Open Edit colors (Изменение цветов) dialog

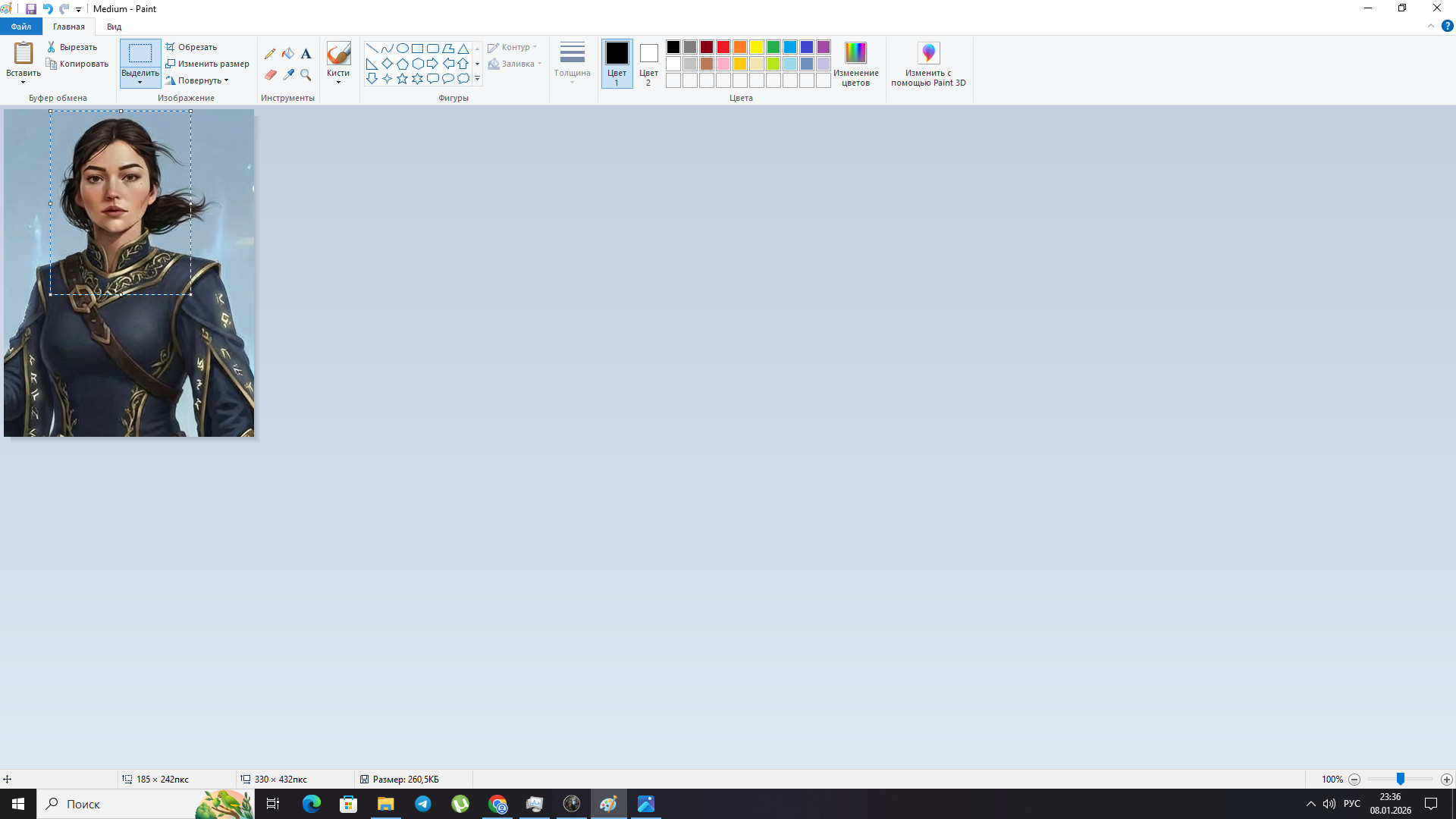[x=855, y=64]
